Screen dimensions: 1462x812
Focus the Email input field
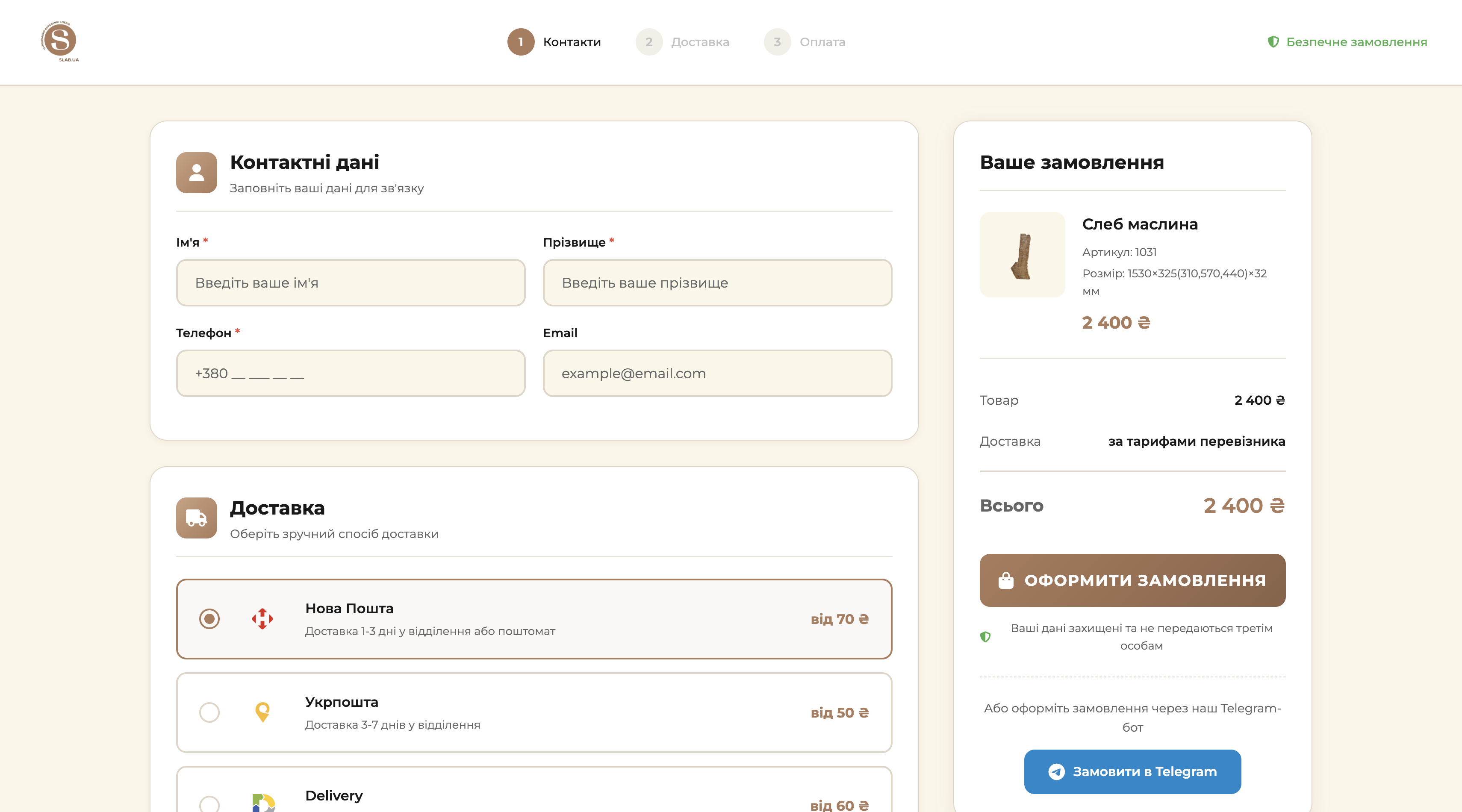pyautogui.click(x=717, y=374)
